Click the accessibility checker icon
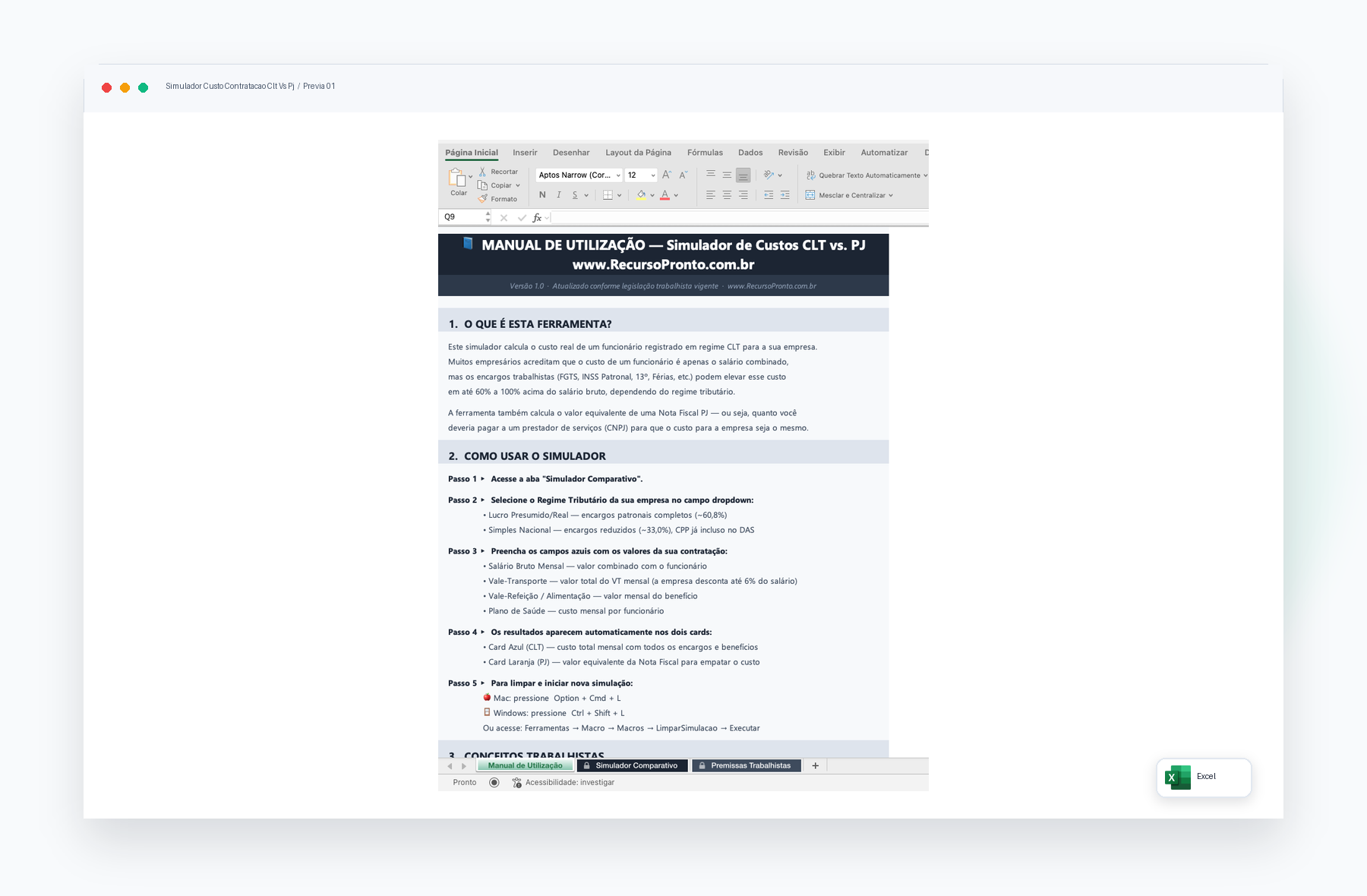 (x=516, y=783)
